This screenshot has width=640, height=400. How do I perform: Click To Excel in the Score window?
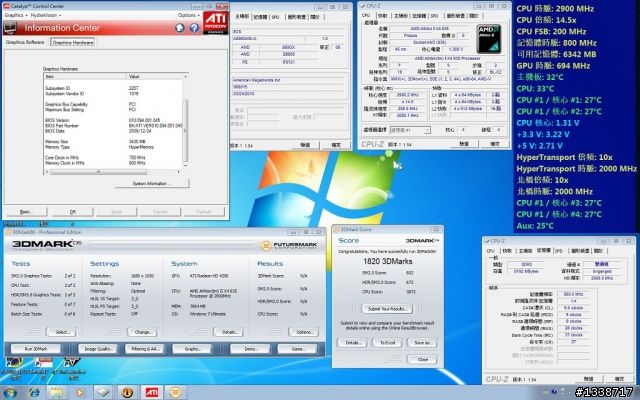coord(387,343)
